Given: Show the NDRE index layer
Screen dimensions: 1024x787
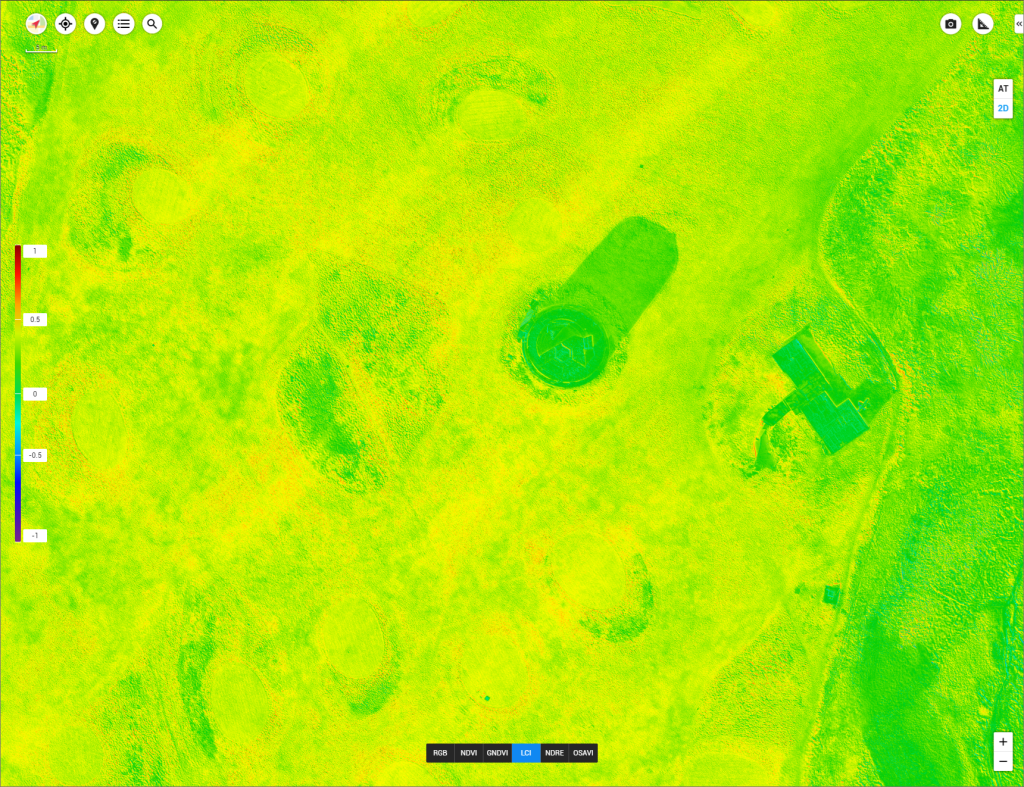Looking at the screenshot, I should tap(554, 753).
